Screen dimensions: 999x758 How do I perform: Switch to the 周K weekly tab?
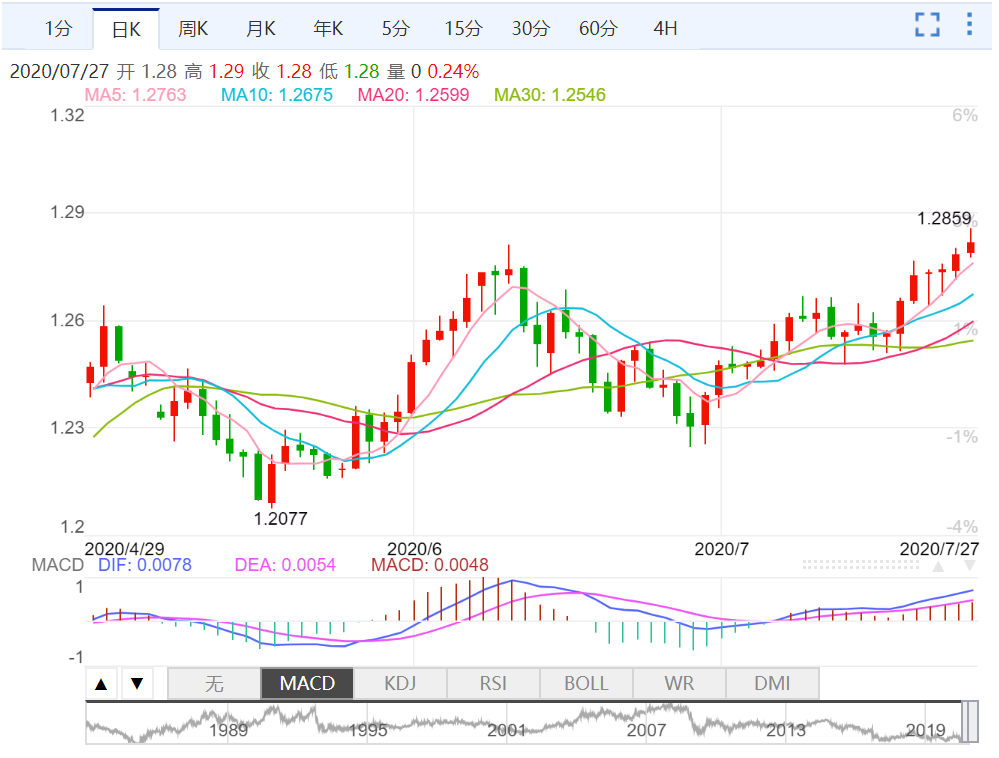click(x=193, y=29)
